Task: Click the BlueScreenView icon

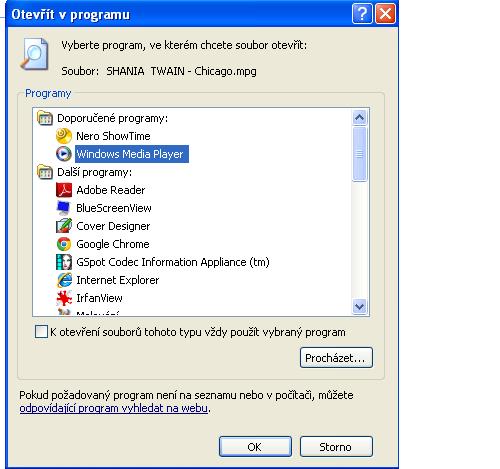Action: coord(64,208)
